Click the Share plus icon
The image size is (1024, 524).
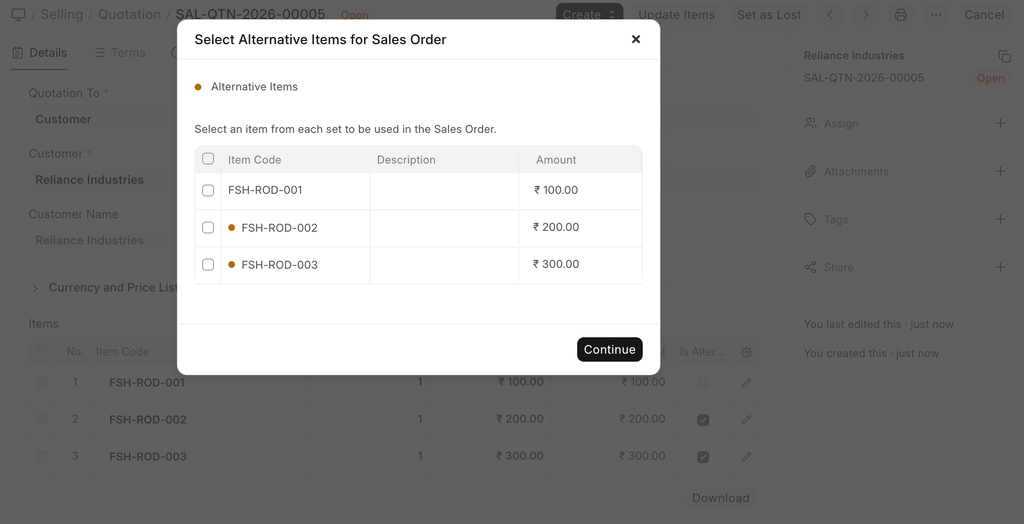tap(1000, 268)
